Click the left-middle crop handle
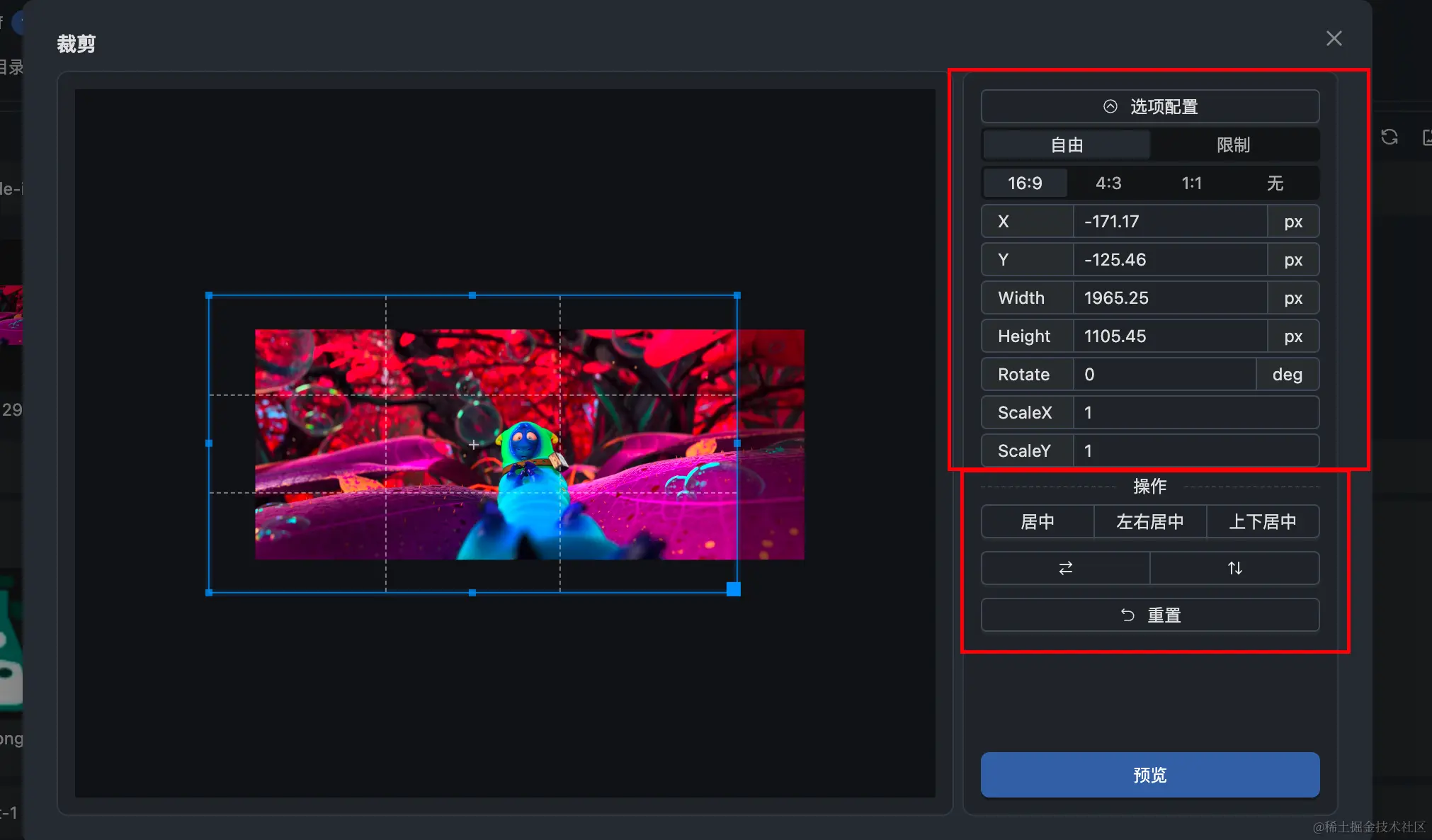 coord(209,443)
